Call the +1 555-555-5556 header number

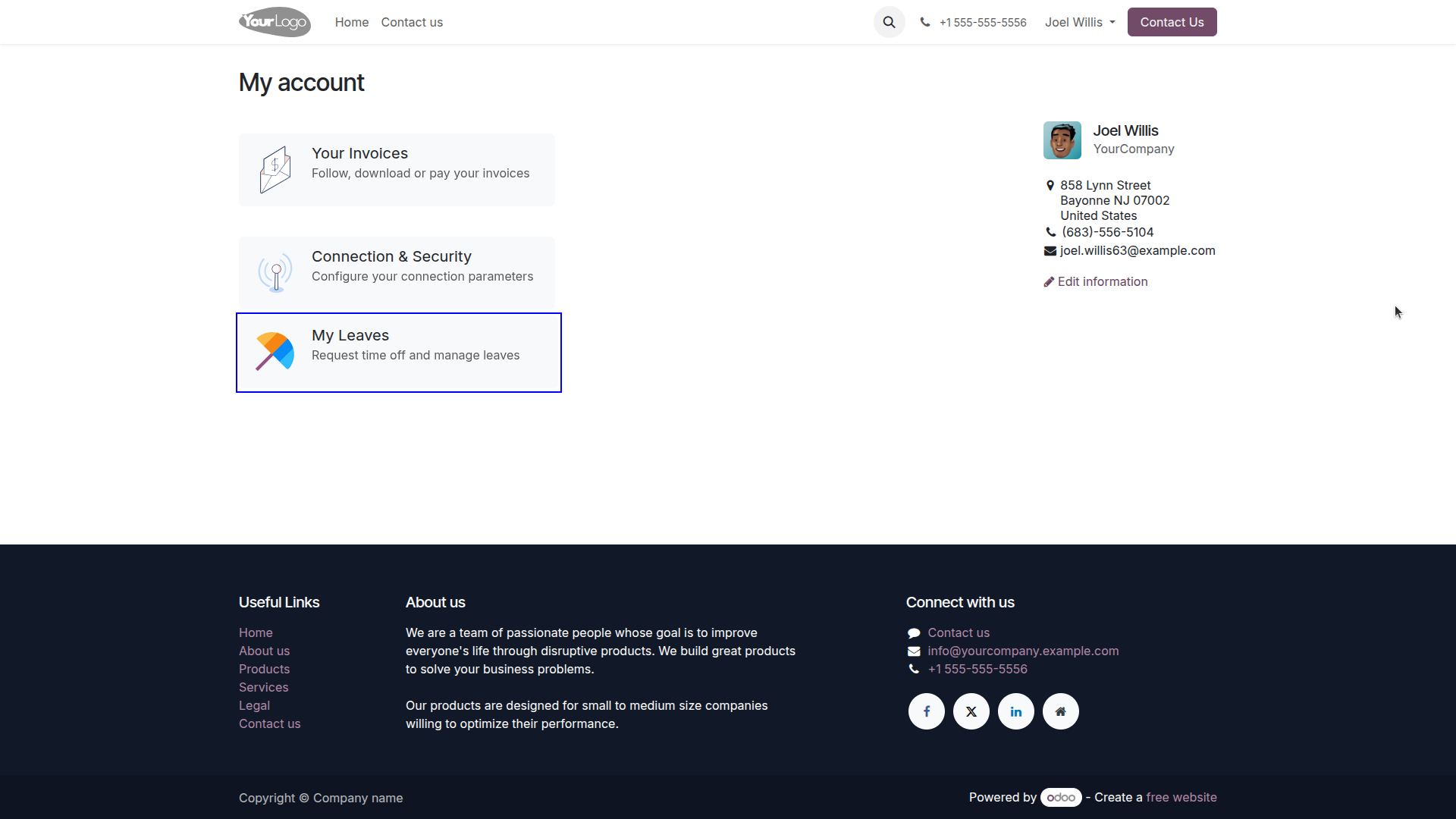(x=983, y=22)
